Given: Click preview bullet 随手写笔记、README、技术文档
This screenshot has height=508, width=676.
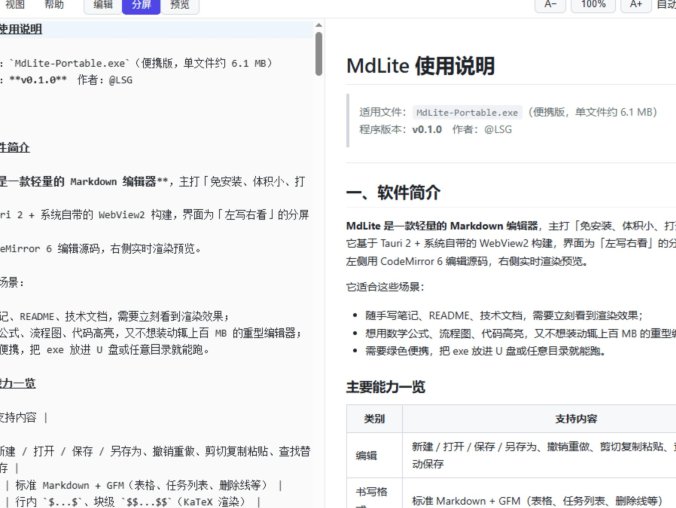Looking at the screenshot, I should pos(504,316).
